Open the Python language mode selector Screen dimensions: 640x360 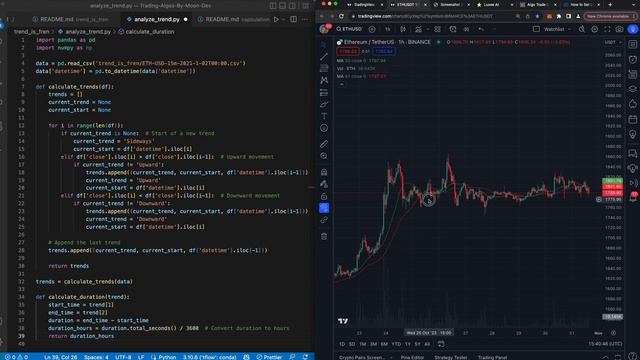pyautogui.click(x=167, y=357)
